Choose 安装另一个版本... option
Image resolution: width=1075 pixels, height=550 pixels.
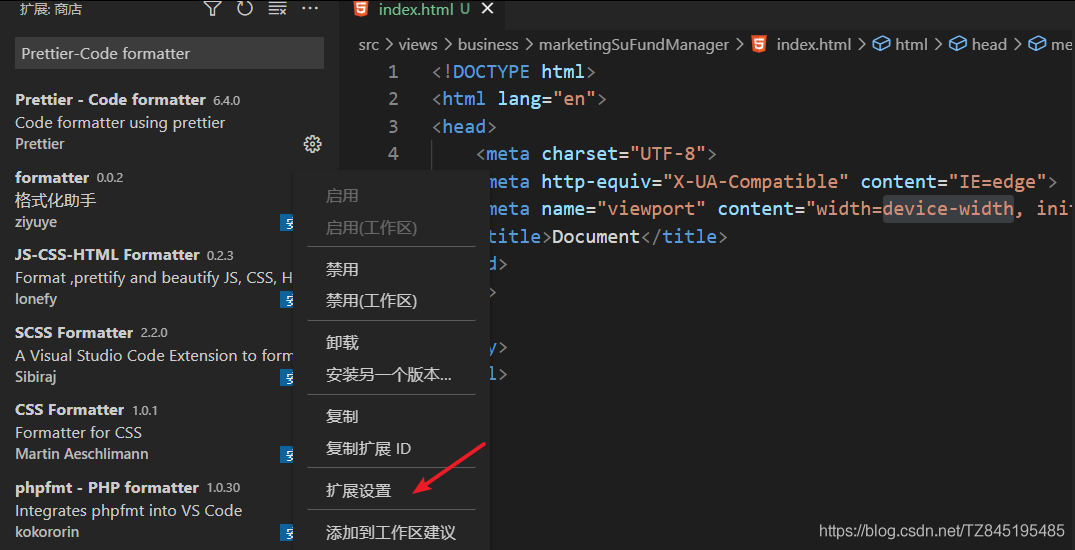click(389, 375)
